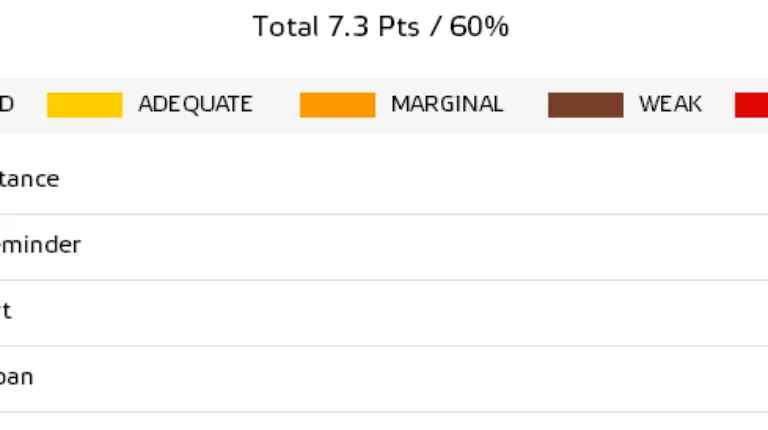Select the row label ending in 'eminder'

coord(40,245)
